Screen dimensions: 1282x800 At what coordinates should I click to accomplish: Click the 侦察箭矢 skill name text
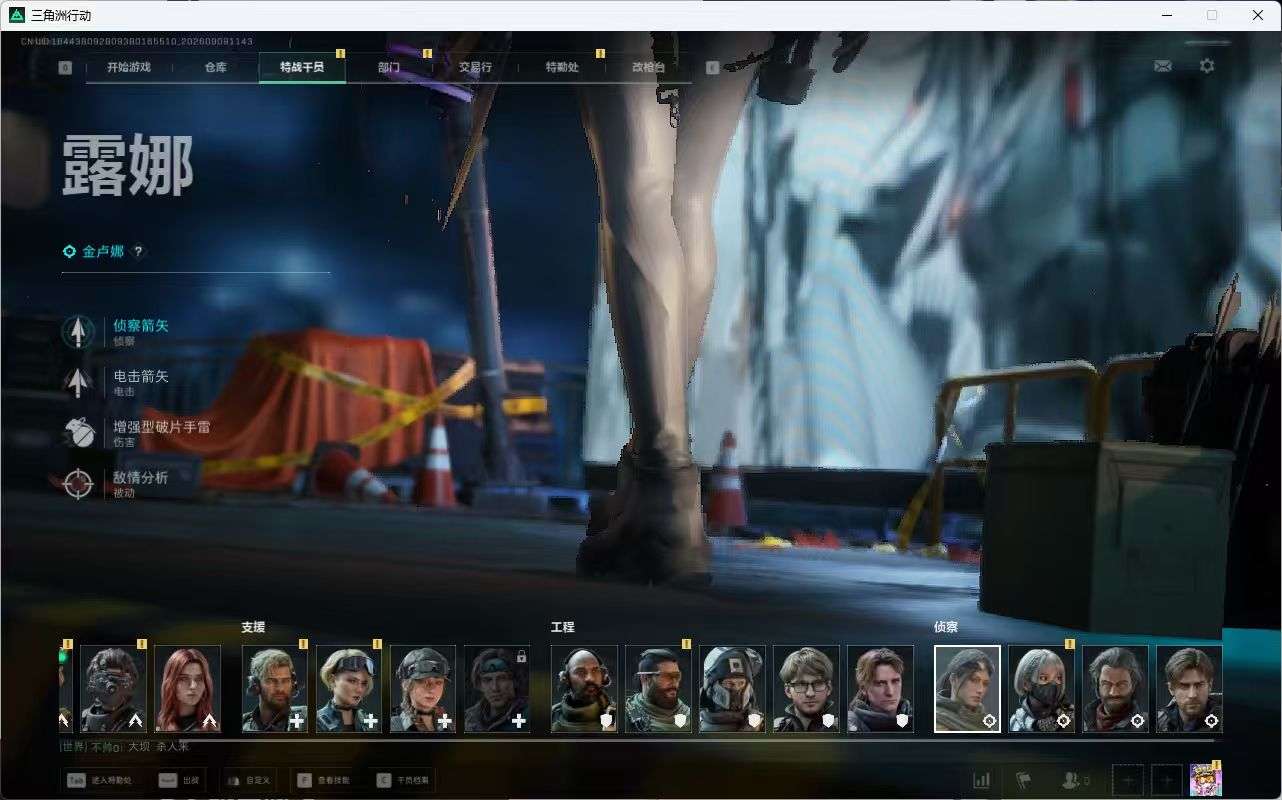coord(141,326)
